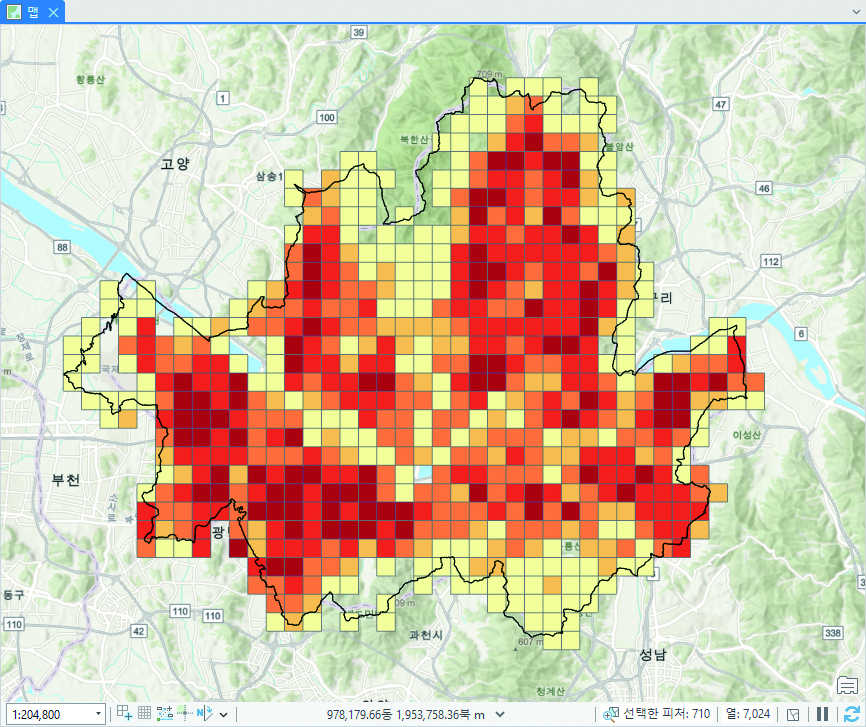Click the ground to grid correction icon
866x727 pixels.
click(203, 713)
